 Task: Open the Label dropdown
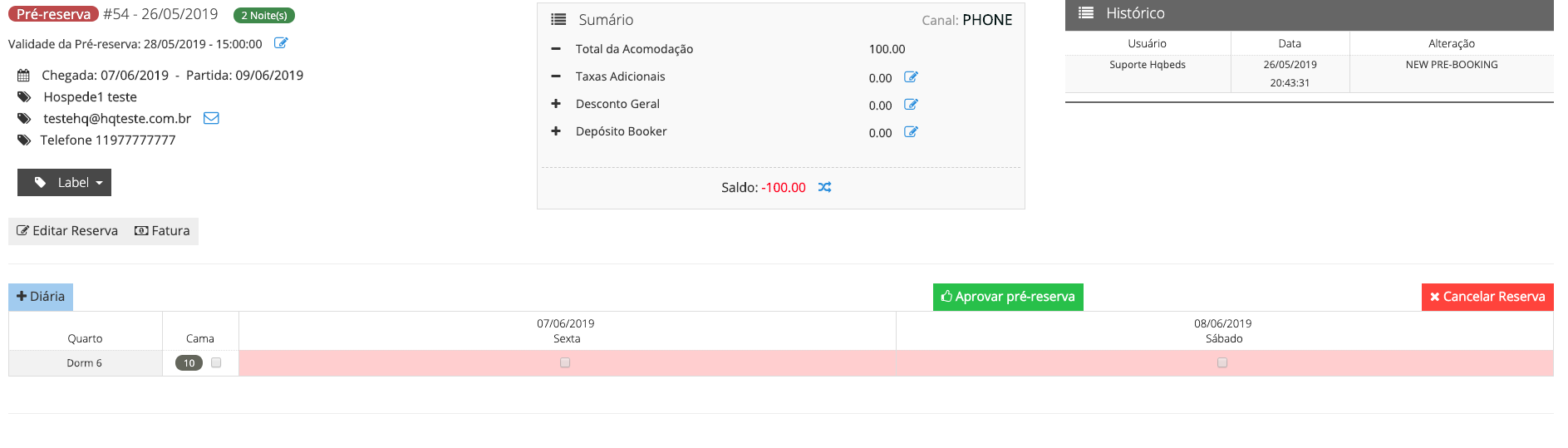[x=64, y=182]
